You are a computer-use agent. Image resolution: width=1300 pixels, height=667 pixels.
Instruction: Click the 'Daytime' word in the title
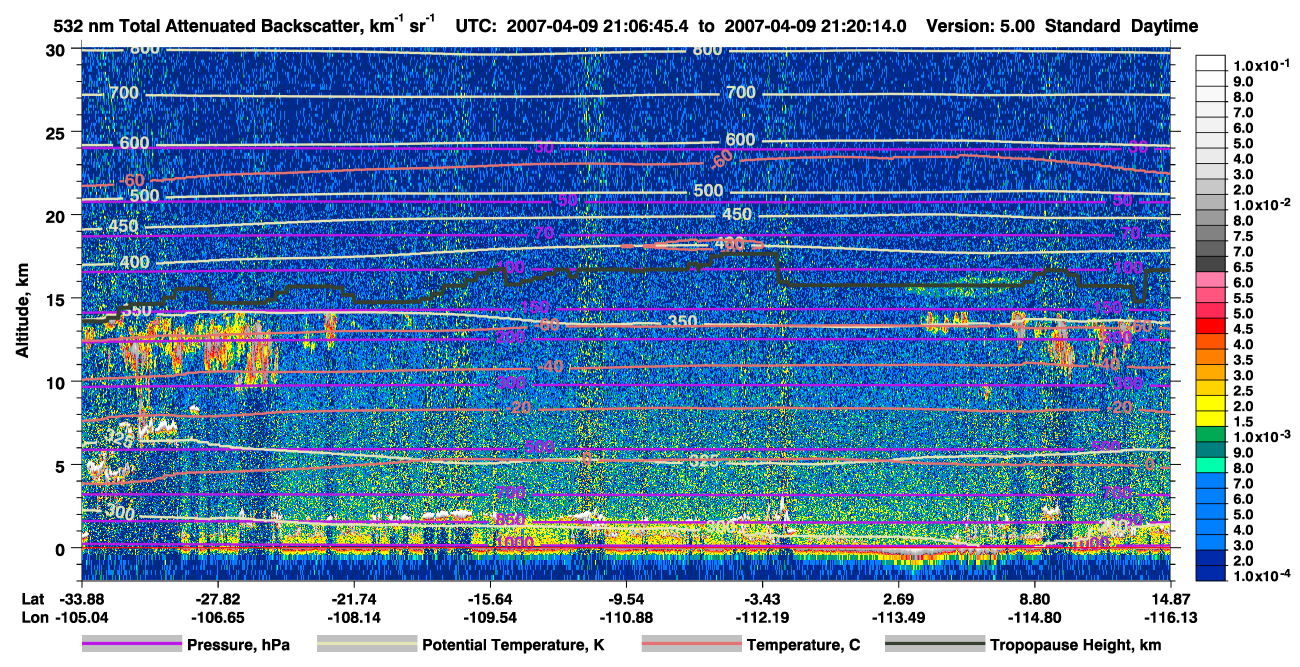(x=1163, y=26)
